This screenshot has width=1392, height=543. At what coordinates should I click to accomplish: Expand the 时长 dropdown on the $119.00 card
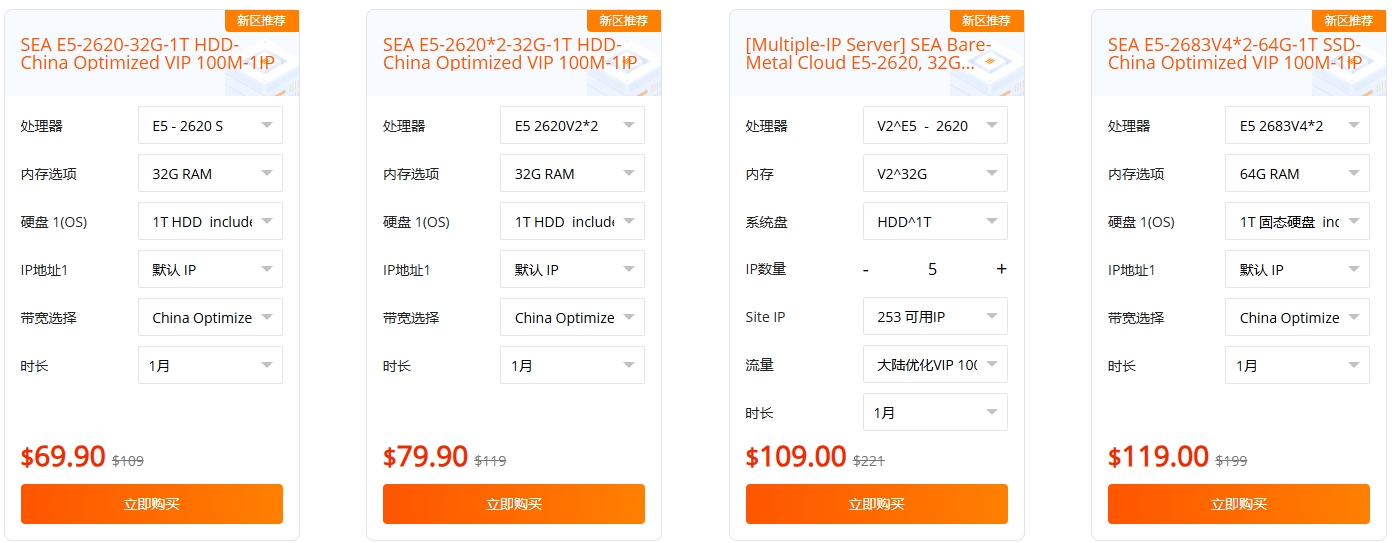[1297, 366]
